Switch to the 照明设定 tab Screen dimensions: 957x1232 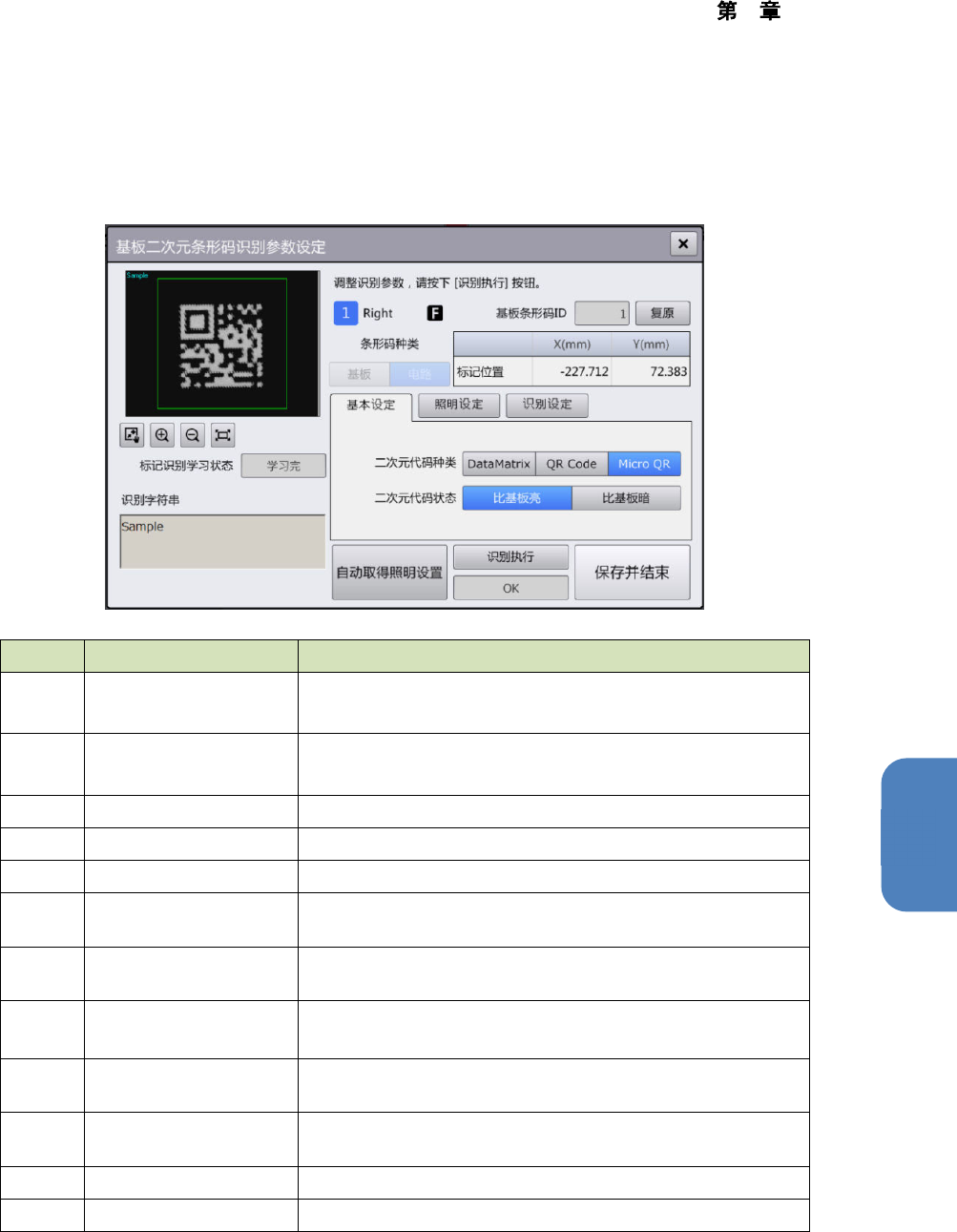click(x=459, y=405)
